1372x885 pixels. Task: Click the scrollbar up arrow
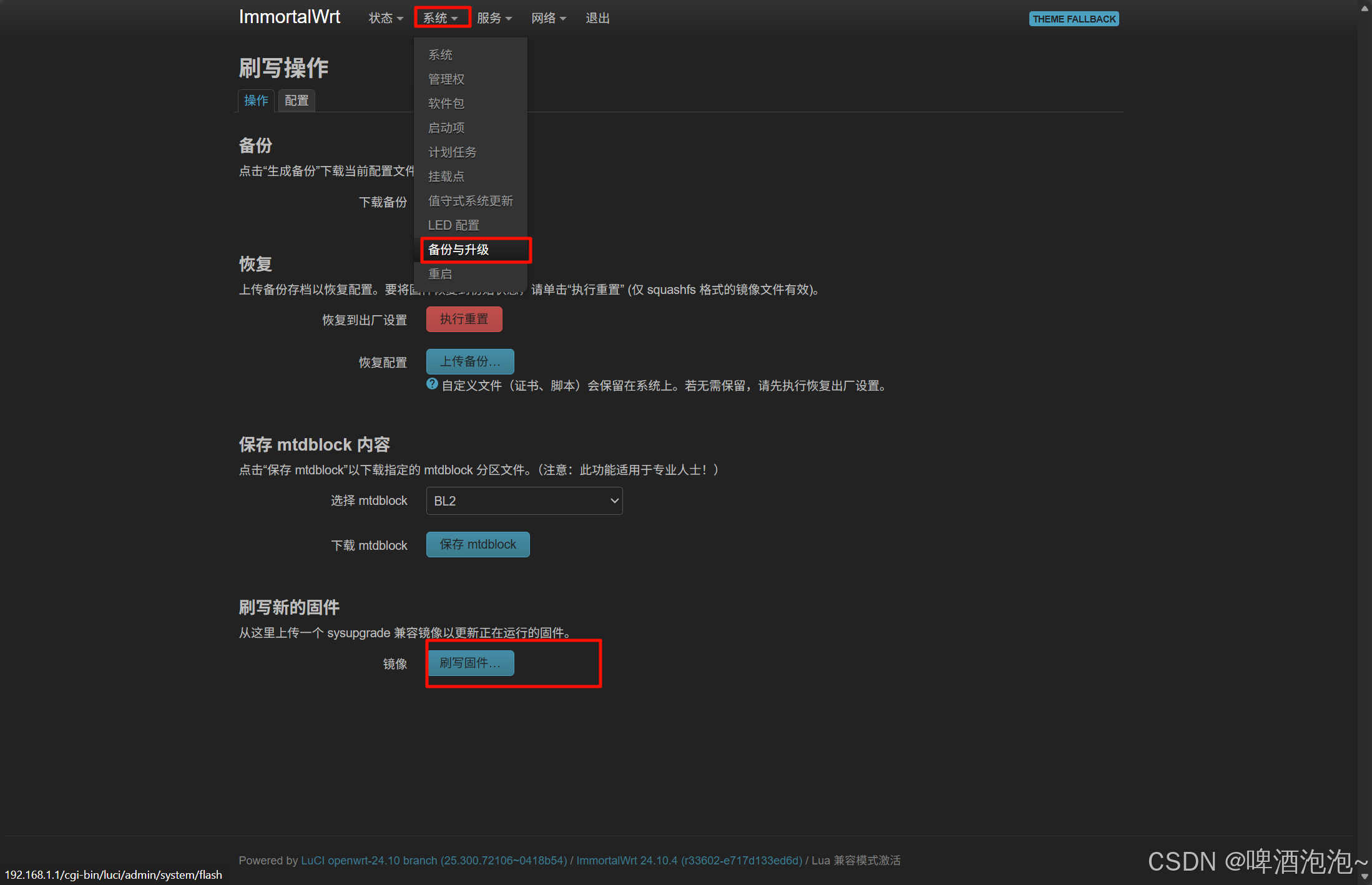(1365, 7)
